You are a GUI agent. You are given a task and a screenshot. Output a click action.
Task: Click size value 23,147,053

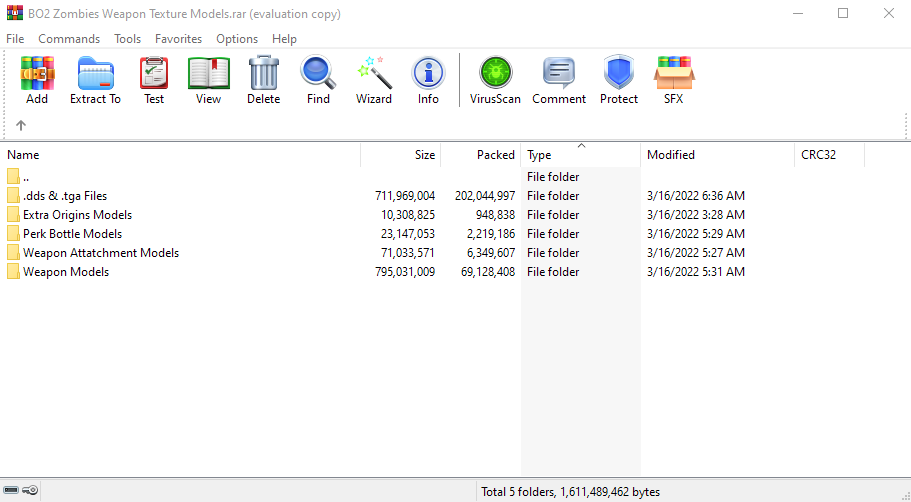click(408, 234)
